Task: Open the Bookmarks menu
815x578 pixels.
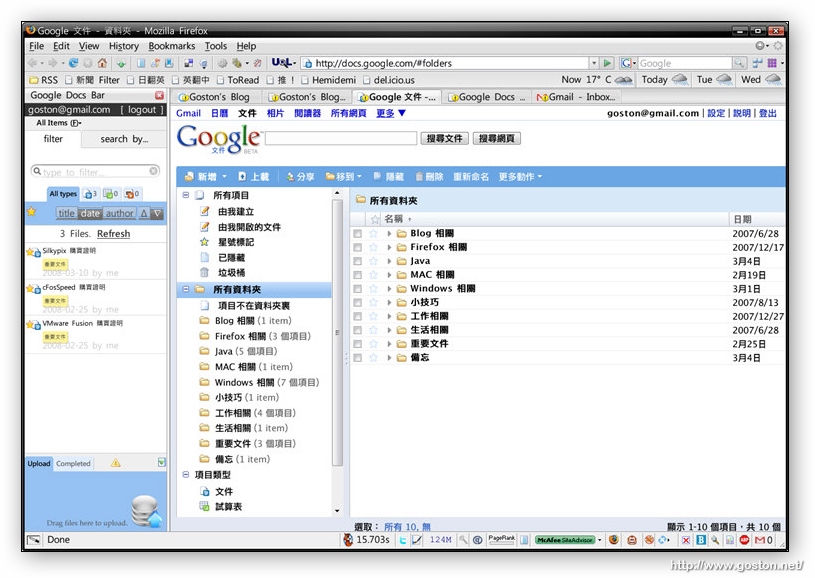Action: click(172, 46)
